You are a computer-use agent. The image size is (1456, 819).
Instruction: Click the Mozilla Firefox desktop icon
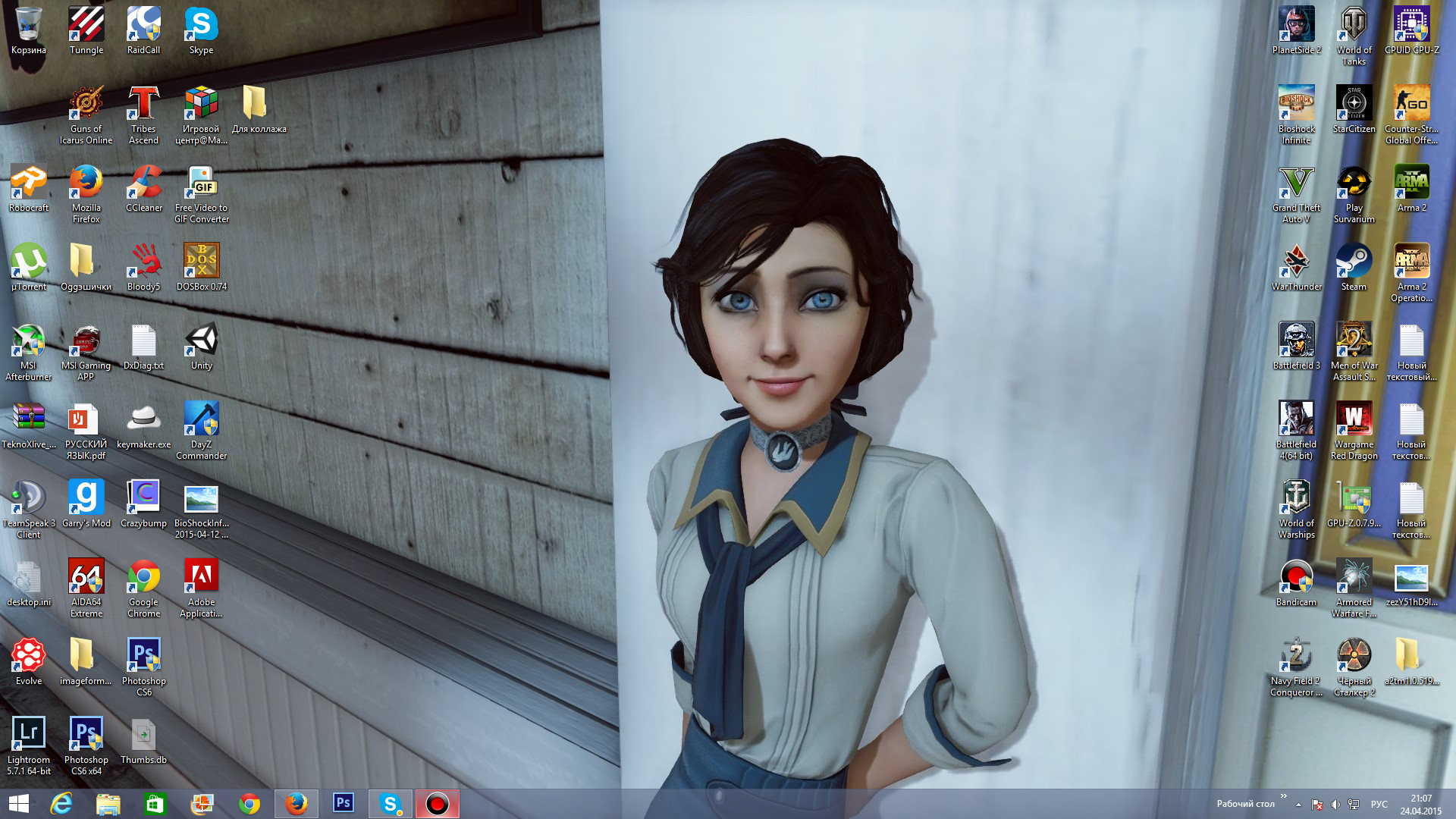86,193
